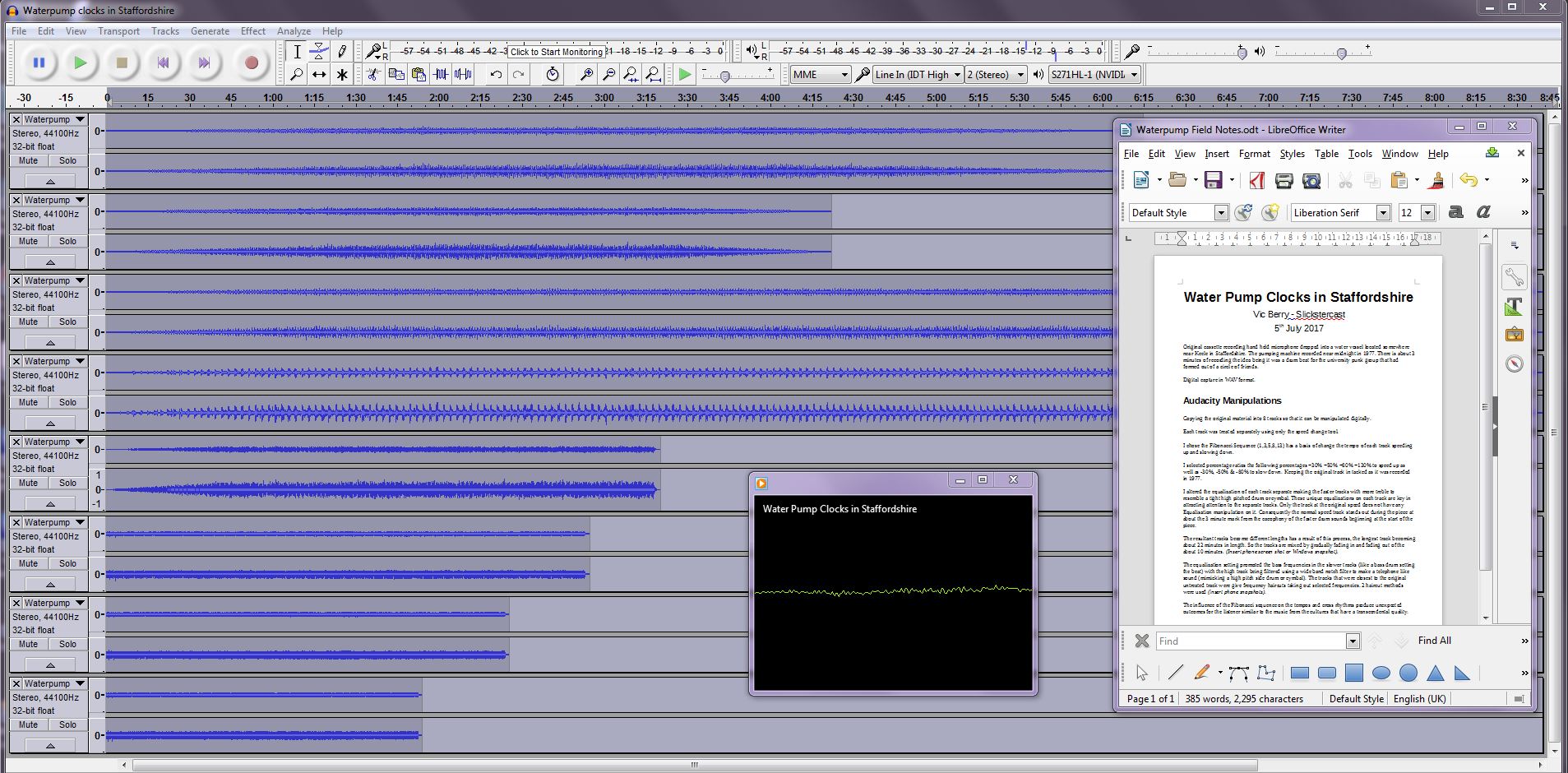Insert a rectangle using the drawing toolbar
Viewport: 1568px width, 773px height.
click(x=1300, y=673)
